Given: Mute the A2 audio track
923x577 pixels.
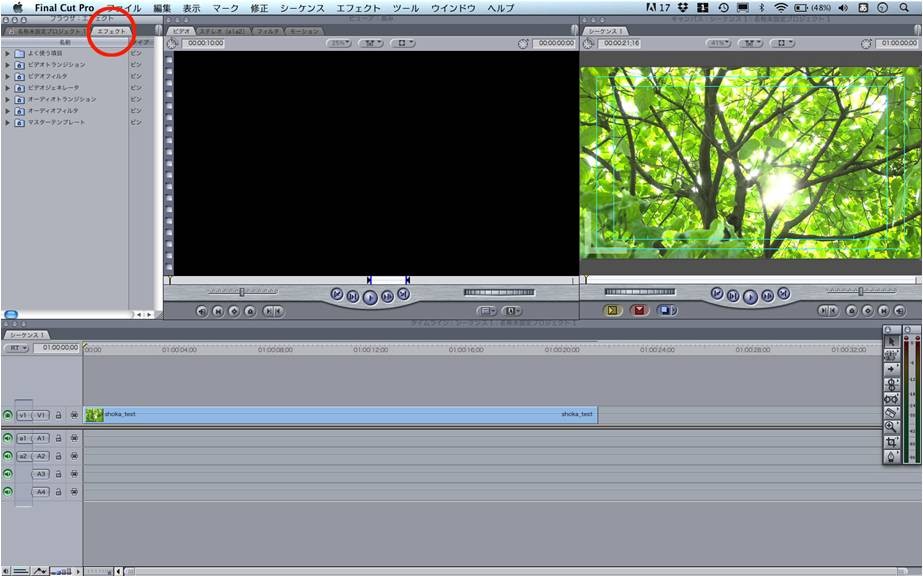Looking at the screenshot, I should tap(8, 456).
